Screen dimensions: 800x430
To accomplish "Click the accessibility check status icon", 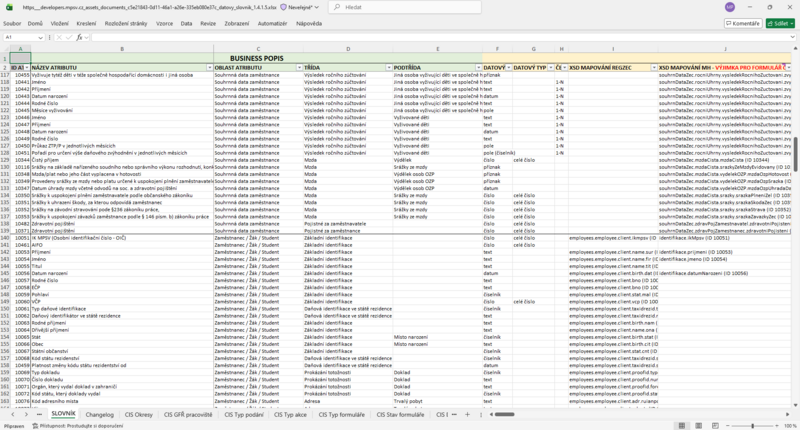I will pyautogui.click(x=36, y=425).
